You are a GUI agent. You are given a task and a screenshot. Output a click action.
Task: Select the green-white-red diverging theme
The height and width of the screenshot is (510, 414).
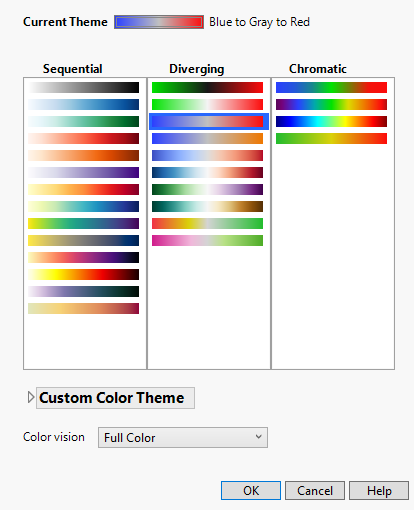[207, 104]
